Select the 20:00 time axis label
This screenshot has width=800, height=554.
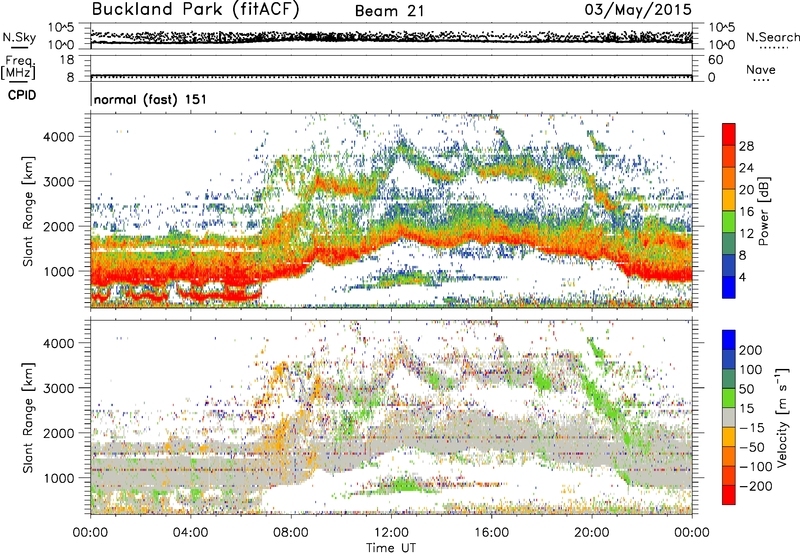591,533
